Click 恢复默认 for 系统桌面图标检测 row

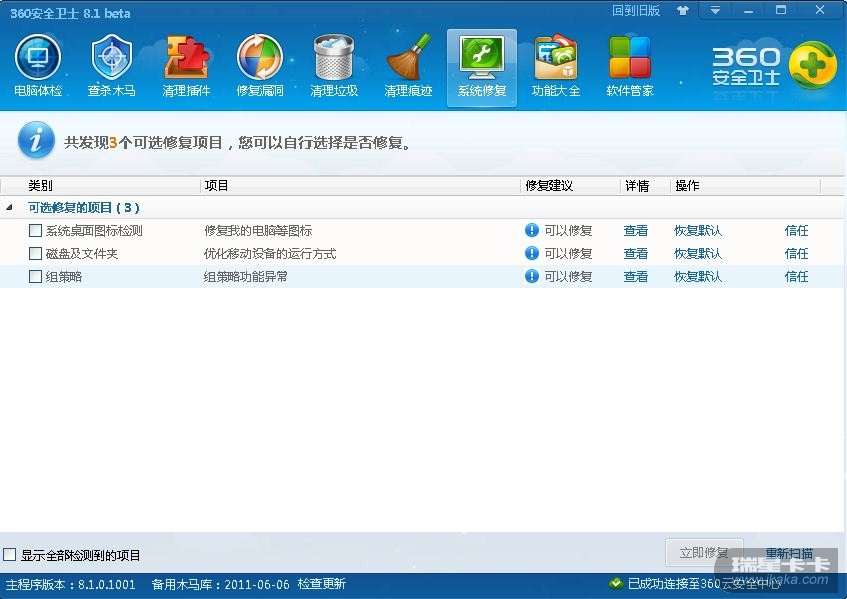coord(698,231)
